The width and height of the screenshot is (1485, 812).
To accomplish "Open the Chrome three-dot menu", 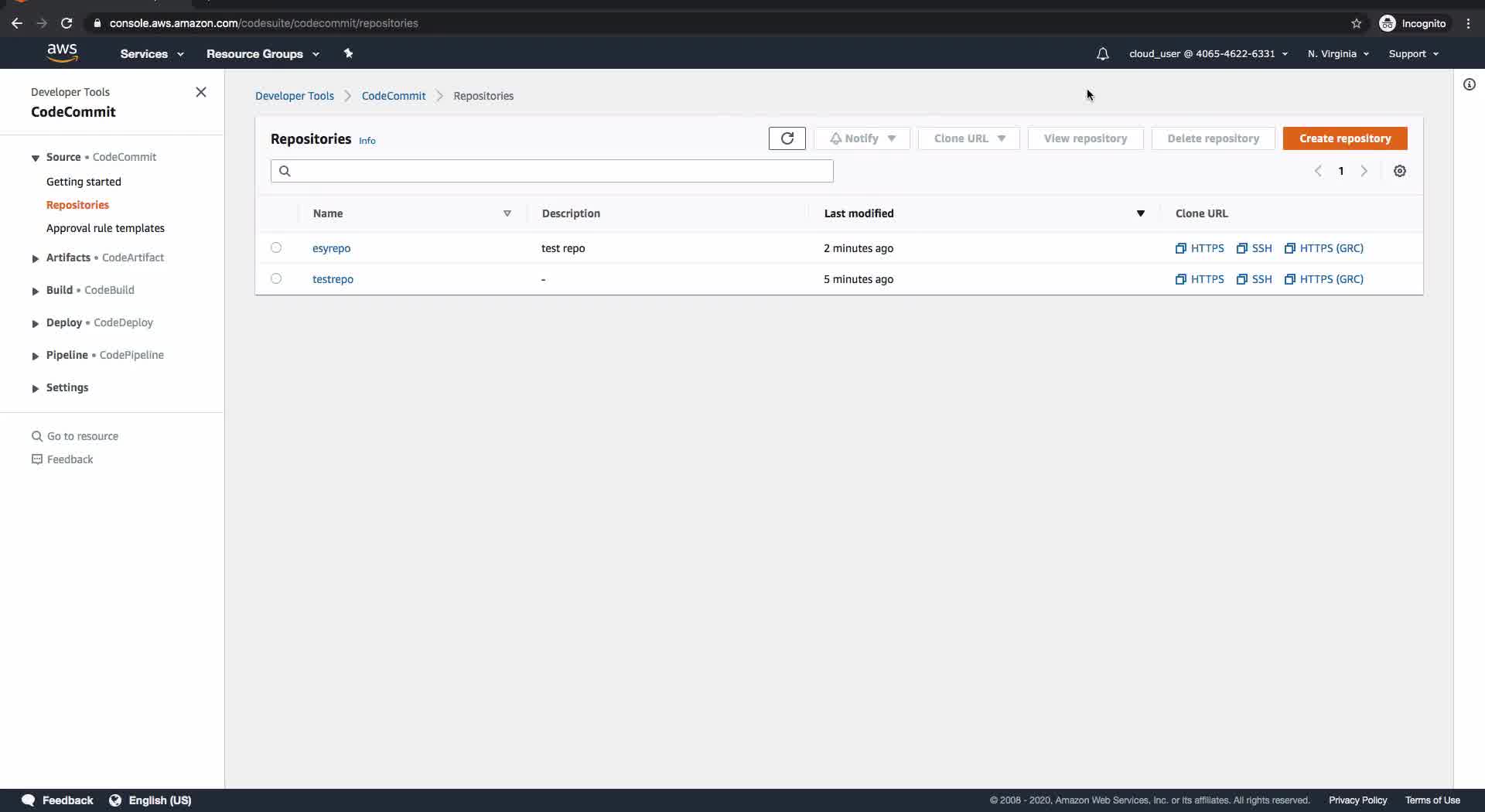I will [1468, 23].
